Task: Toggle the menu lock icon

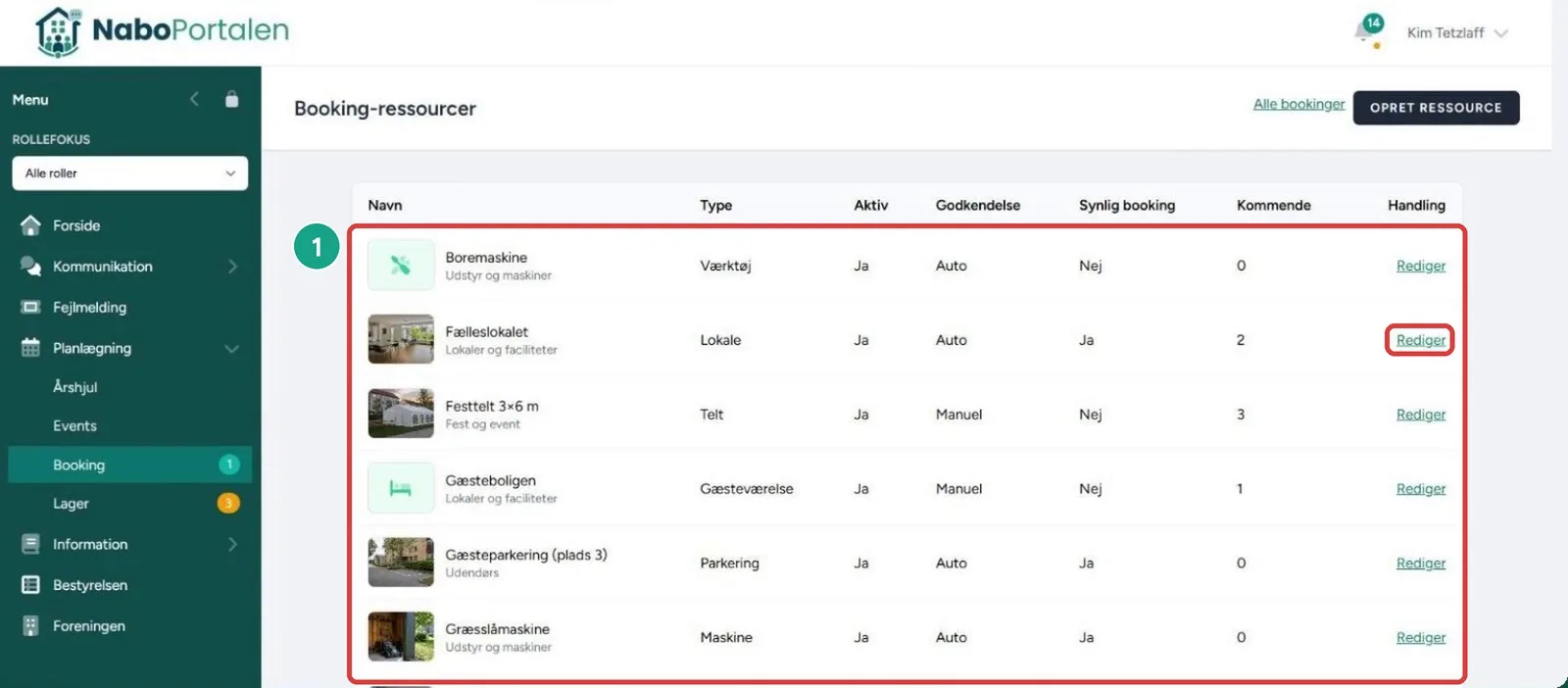Action: point(231,99)
